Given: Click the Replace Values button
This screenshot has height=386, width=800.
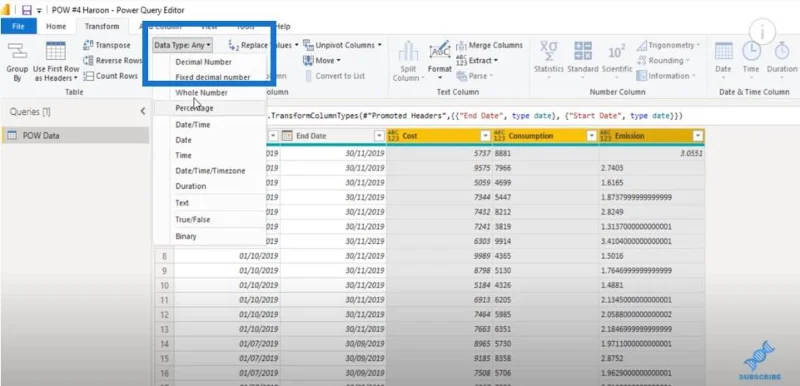Looking at the screenshot, I should click(262, 45).
